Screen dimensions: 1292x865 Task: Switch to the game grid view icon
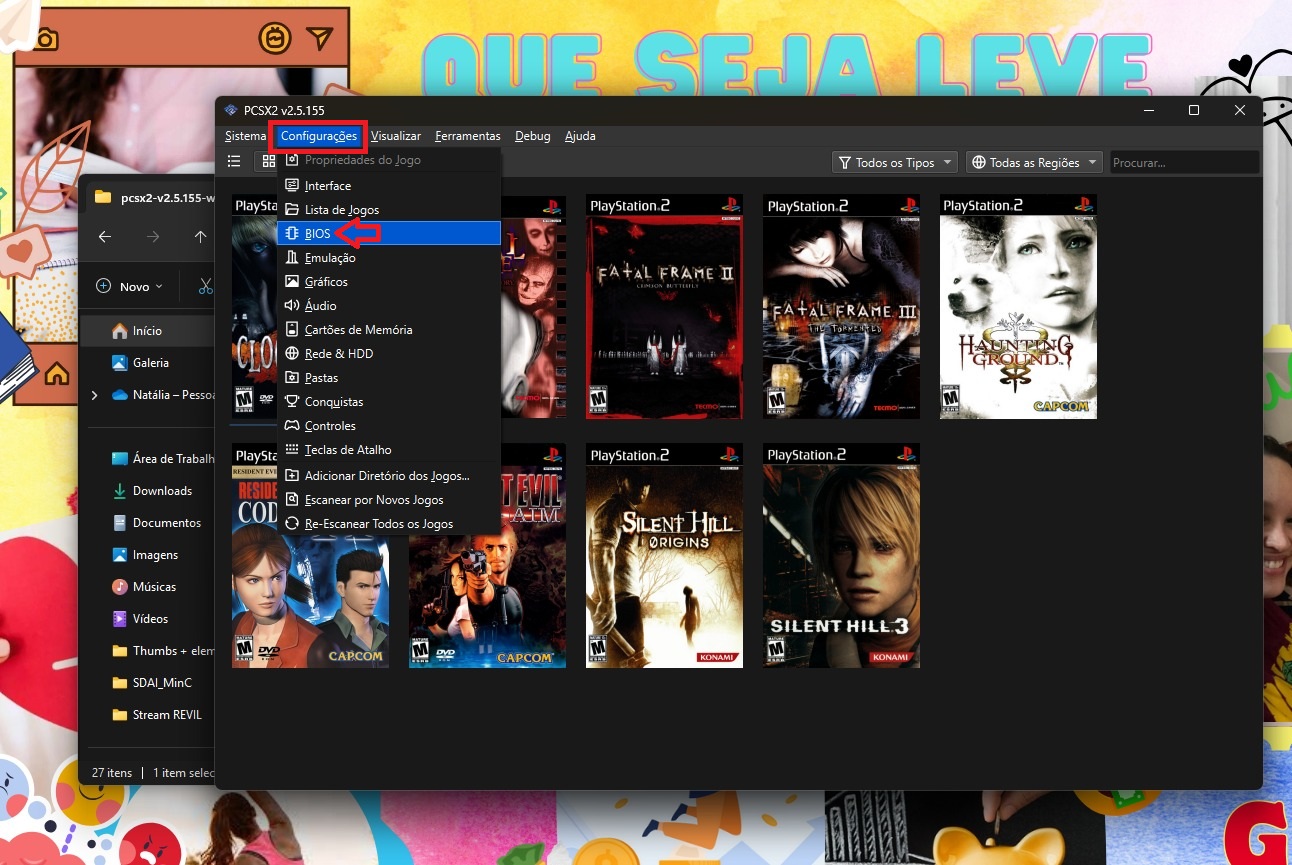268,161
